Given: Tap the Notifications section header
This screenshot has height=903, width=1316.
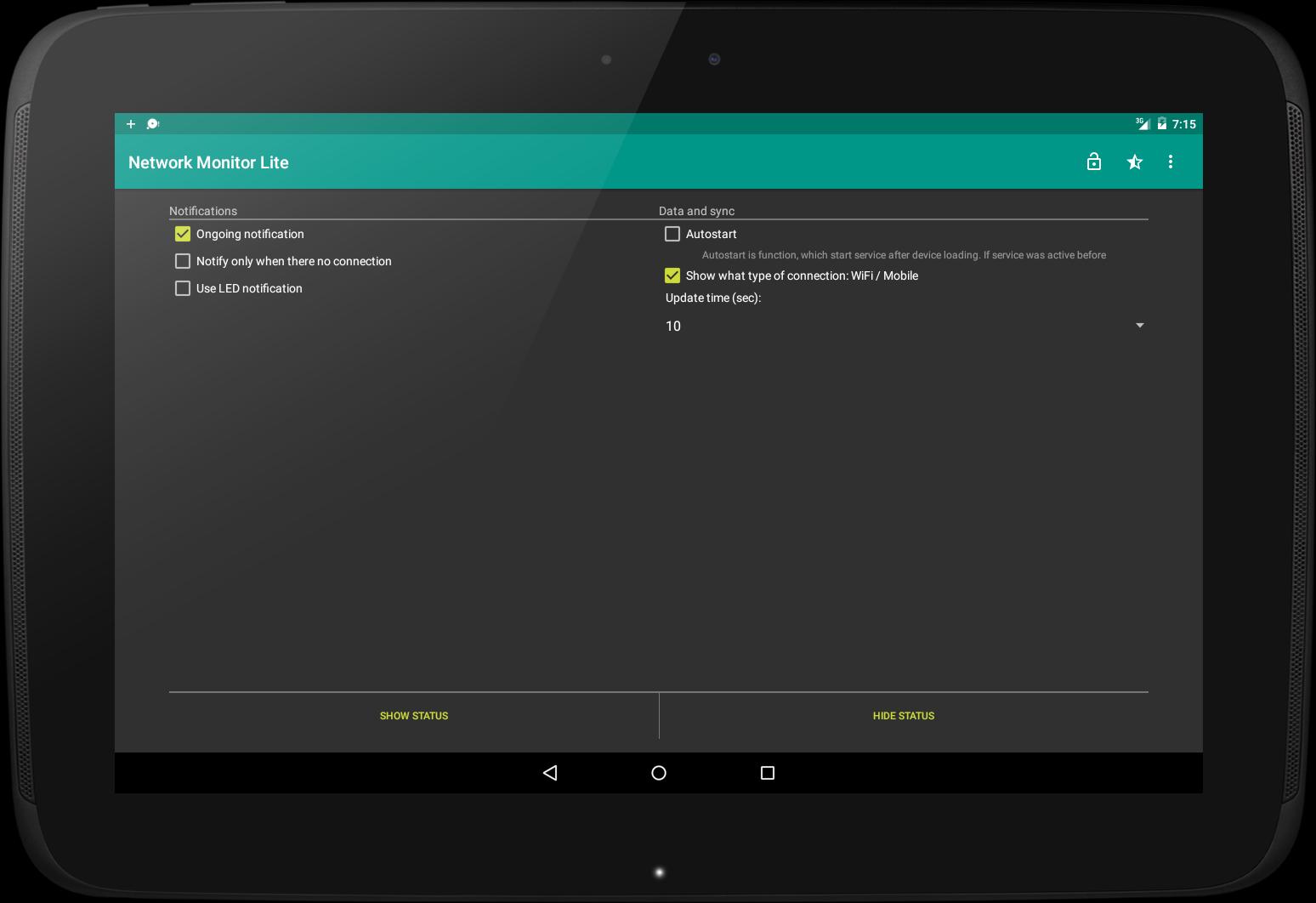Looking at the screenshot, I should tap(203, 211).
